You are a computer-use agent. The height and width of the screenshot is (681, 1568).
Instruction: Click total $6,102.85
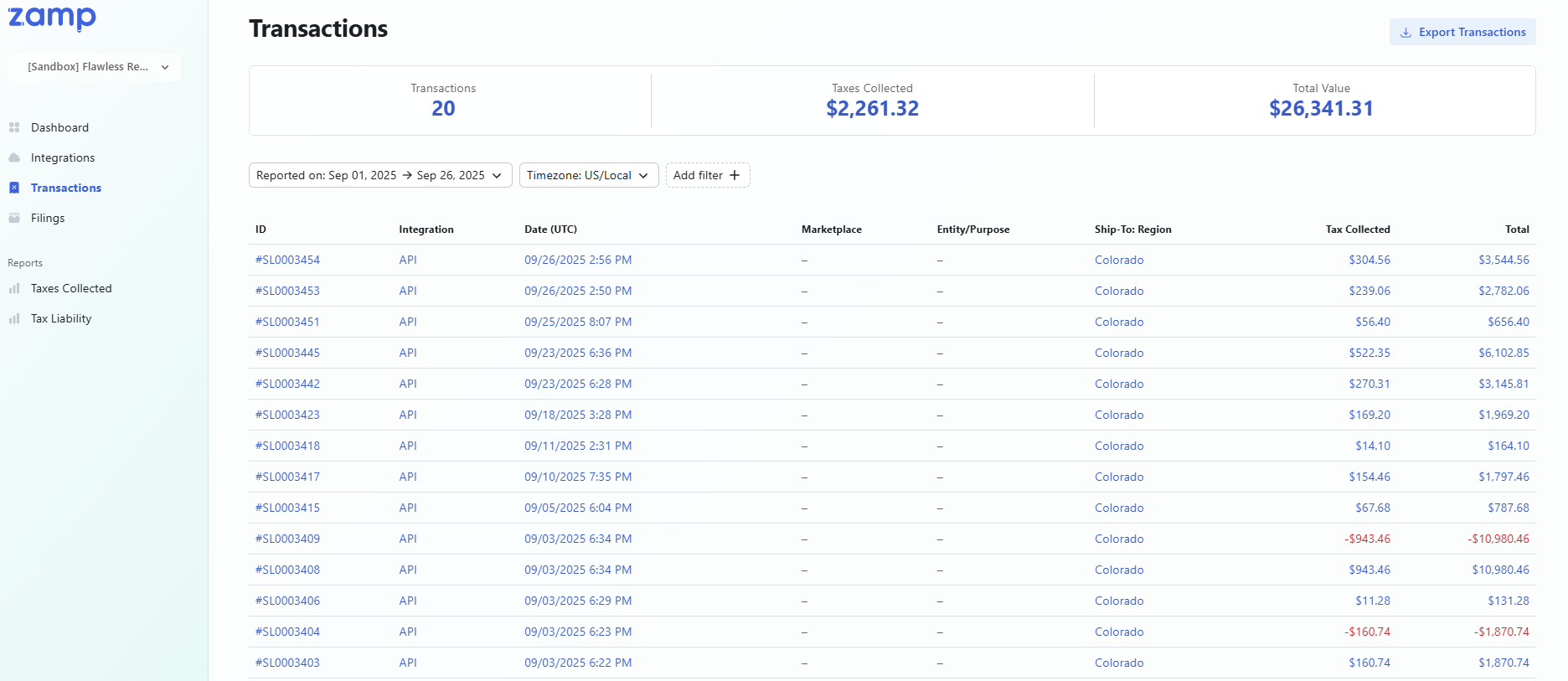point(1504,353)
